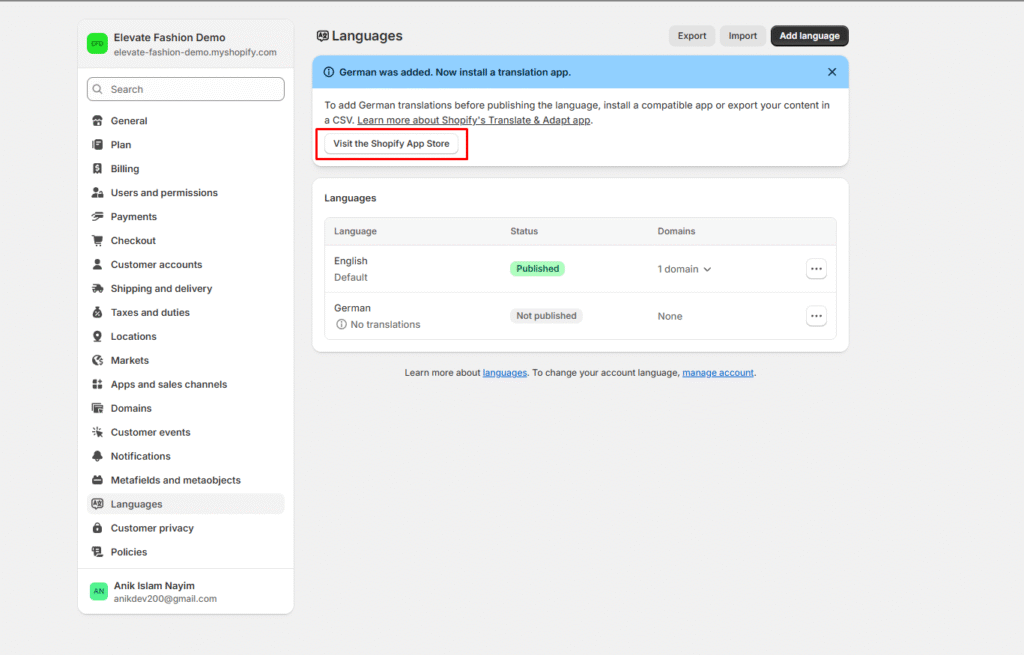Open the Translate & Adapt app link
The width and height of the screenshot is (1024, 655).
point(473,120)
